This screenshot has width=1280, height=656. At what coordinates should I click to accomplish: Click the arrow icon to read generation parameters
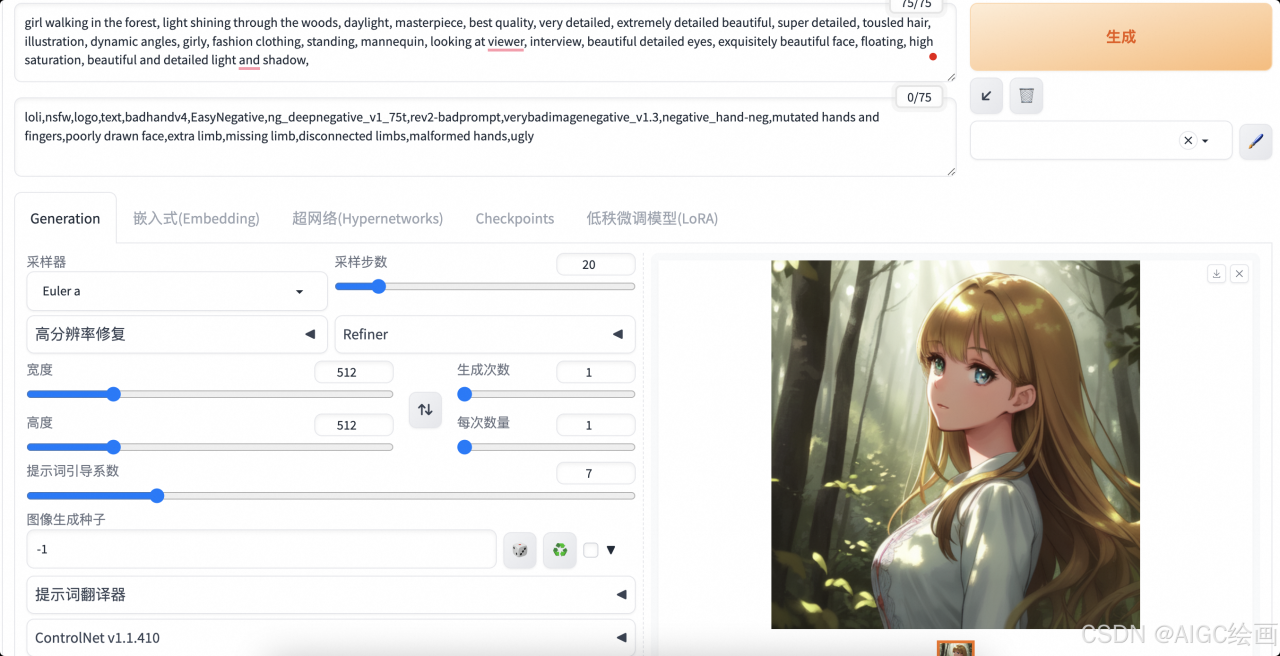click(987, 96)
